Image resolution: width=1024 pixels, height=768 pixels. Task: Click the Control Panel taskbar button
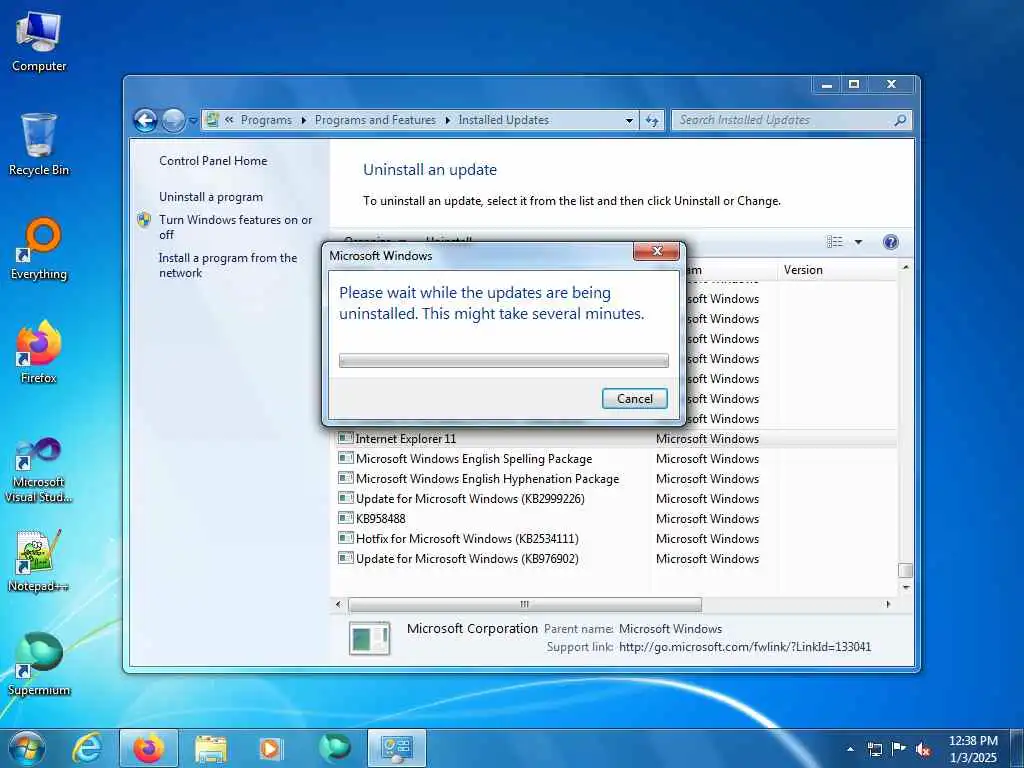coord(396,748)
